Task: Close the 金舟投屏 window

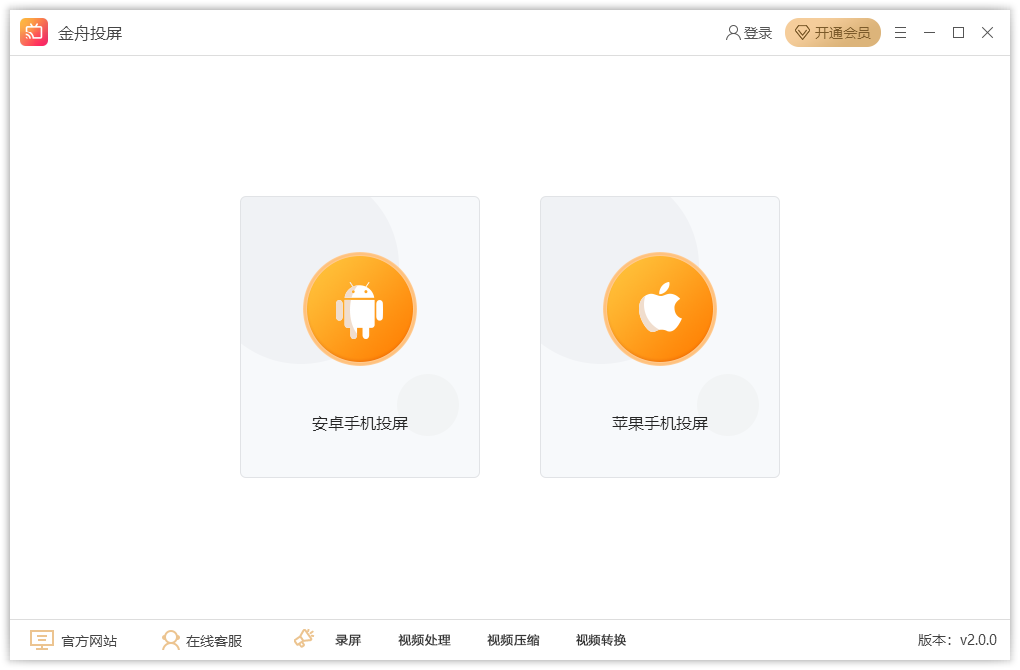Action: coord(987,33)
